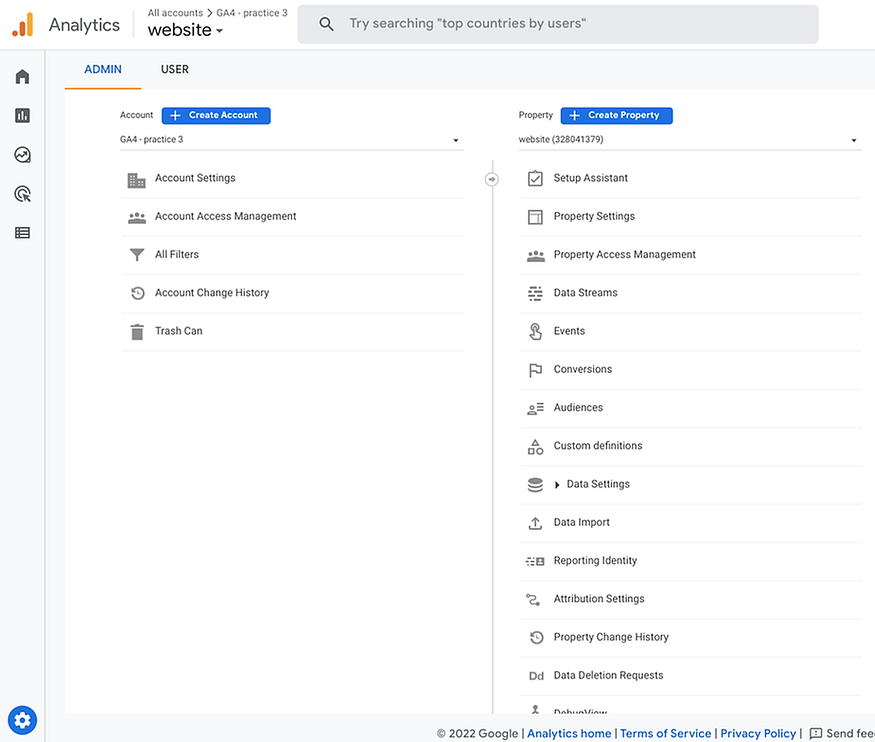
Task: Click the Reporting Identity icon
Action: pyautogui.click(x=535, y=561)
